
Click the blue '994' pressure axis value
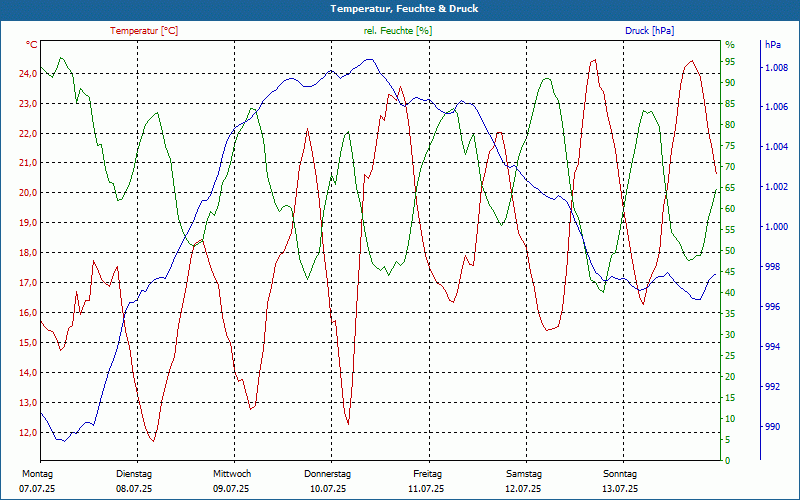coord(773,346)
